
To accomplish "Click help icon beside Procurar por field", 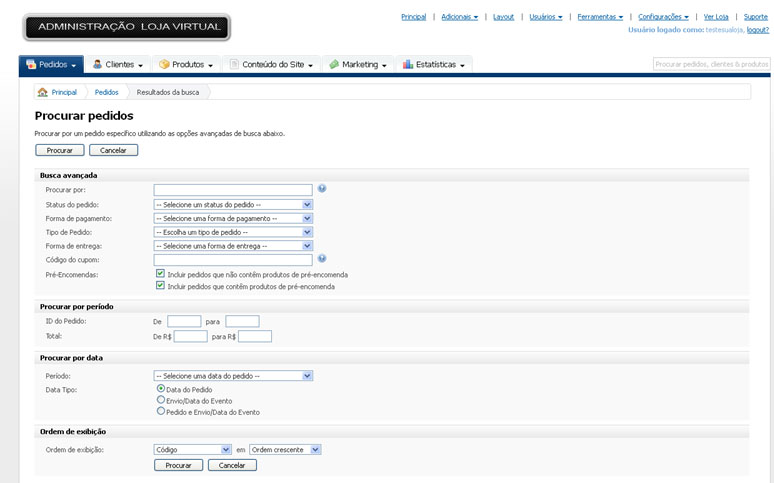I will tap(322, 188).
